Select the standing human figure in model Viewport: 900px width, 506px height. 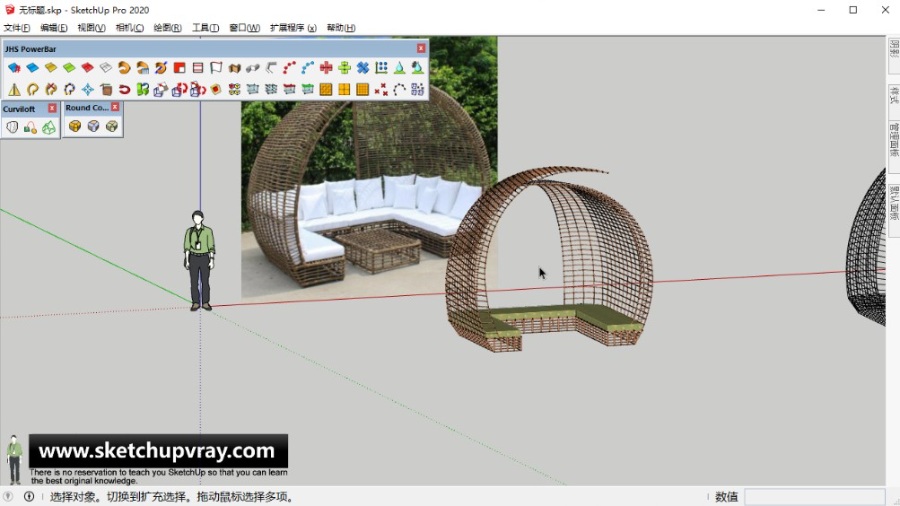click(199, 261)
